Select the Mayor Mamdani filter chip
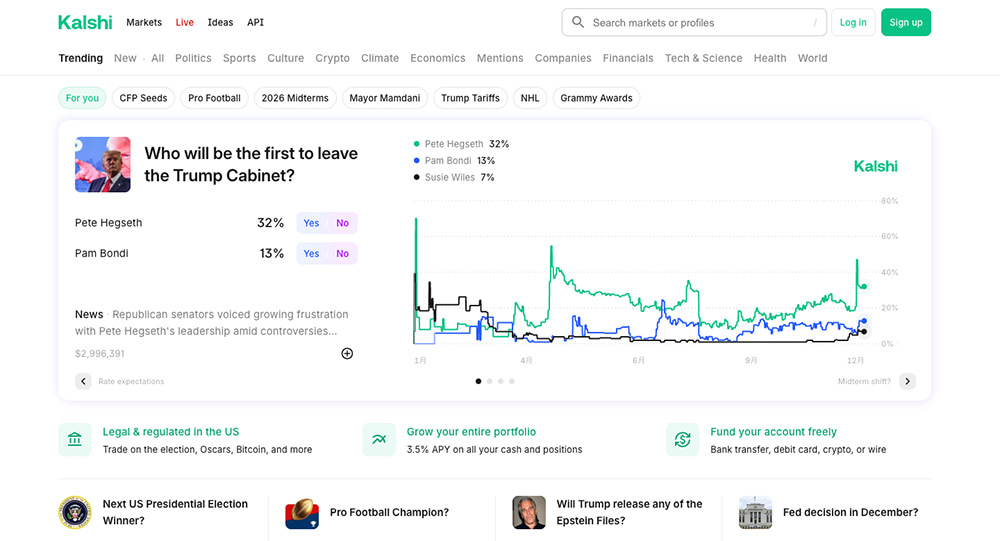Viewport: 1000px width, 541px height. (385, 98)
